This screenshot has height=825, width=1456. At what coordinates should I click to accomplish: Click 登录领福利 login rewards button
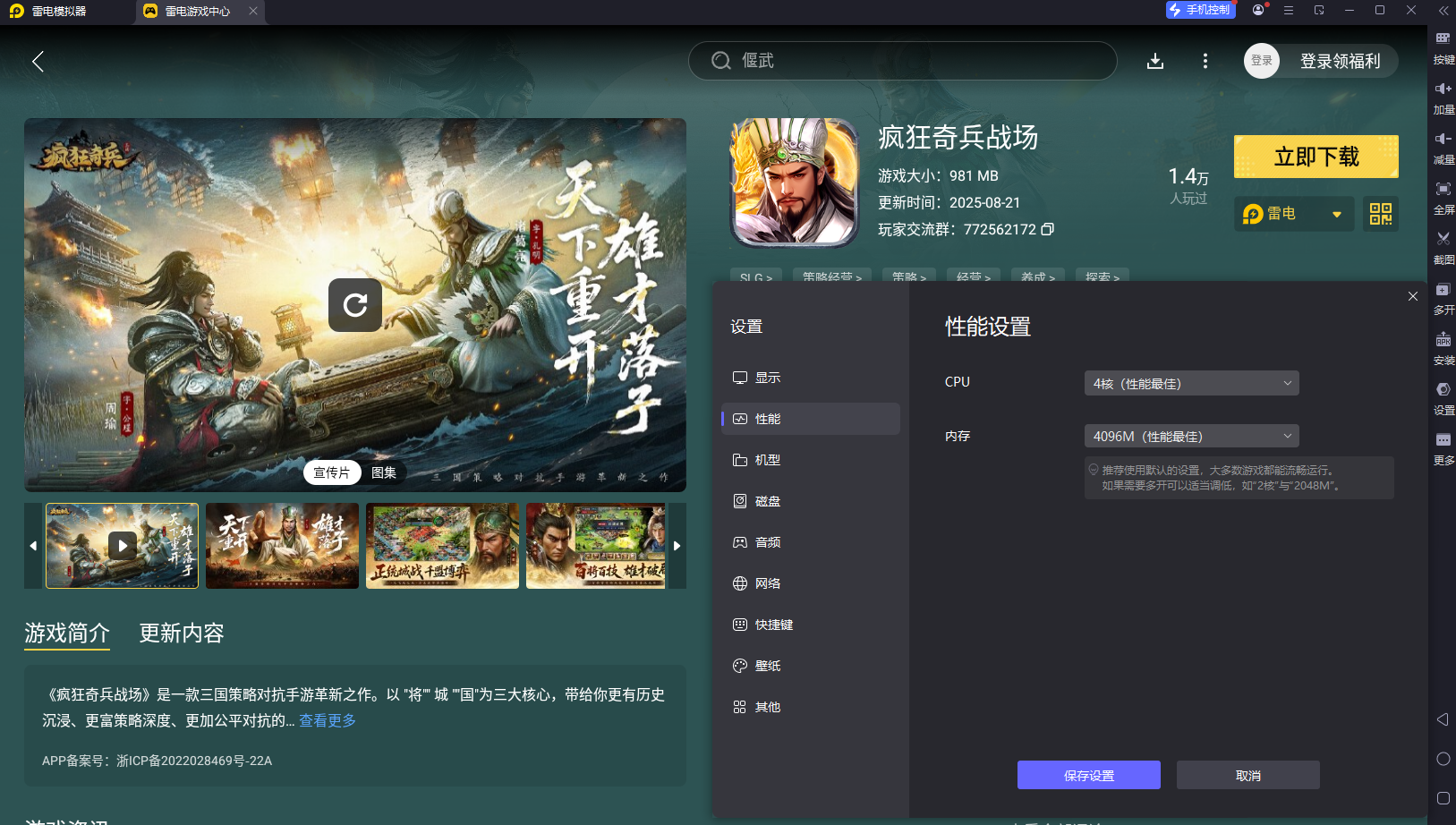1340,61
